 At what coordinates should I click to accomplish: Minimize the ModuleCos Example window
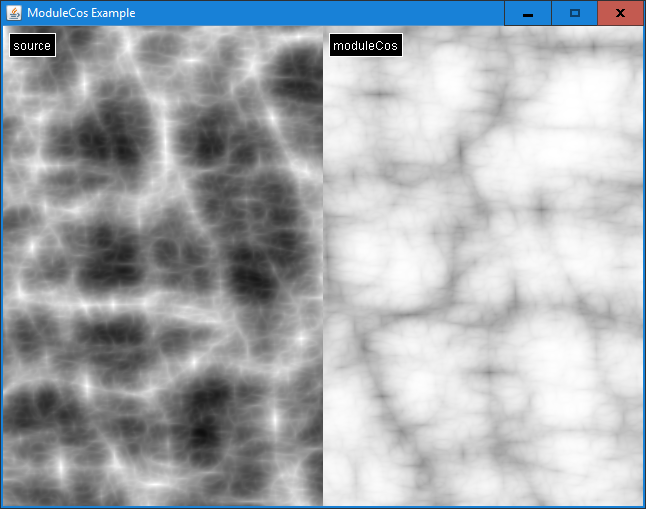pyautogui.click(x=527, y=13)
